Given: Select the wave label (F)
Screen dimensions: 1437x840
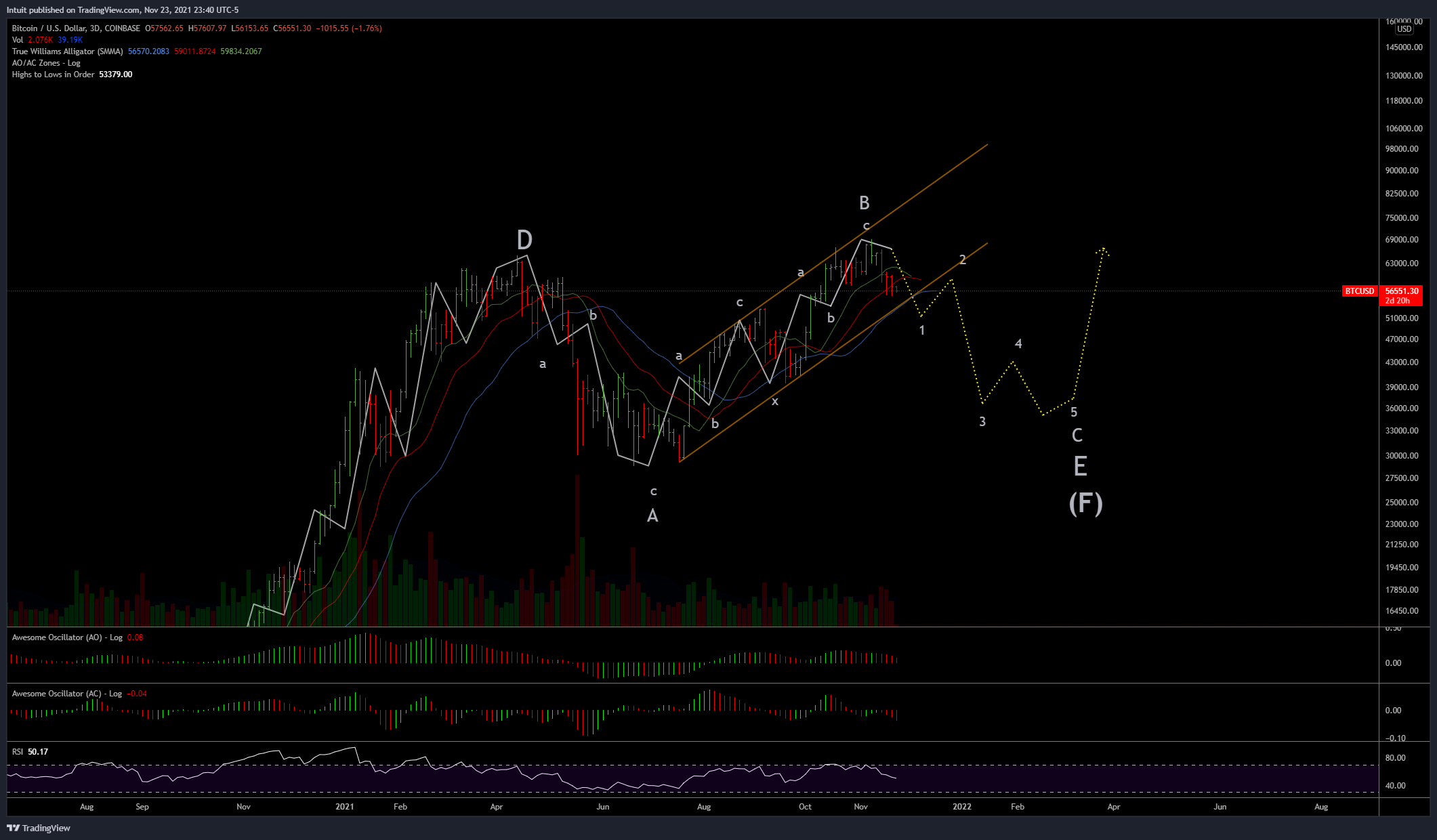Looking at the screenshot, I should point(1085,503).
